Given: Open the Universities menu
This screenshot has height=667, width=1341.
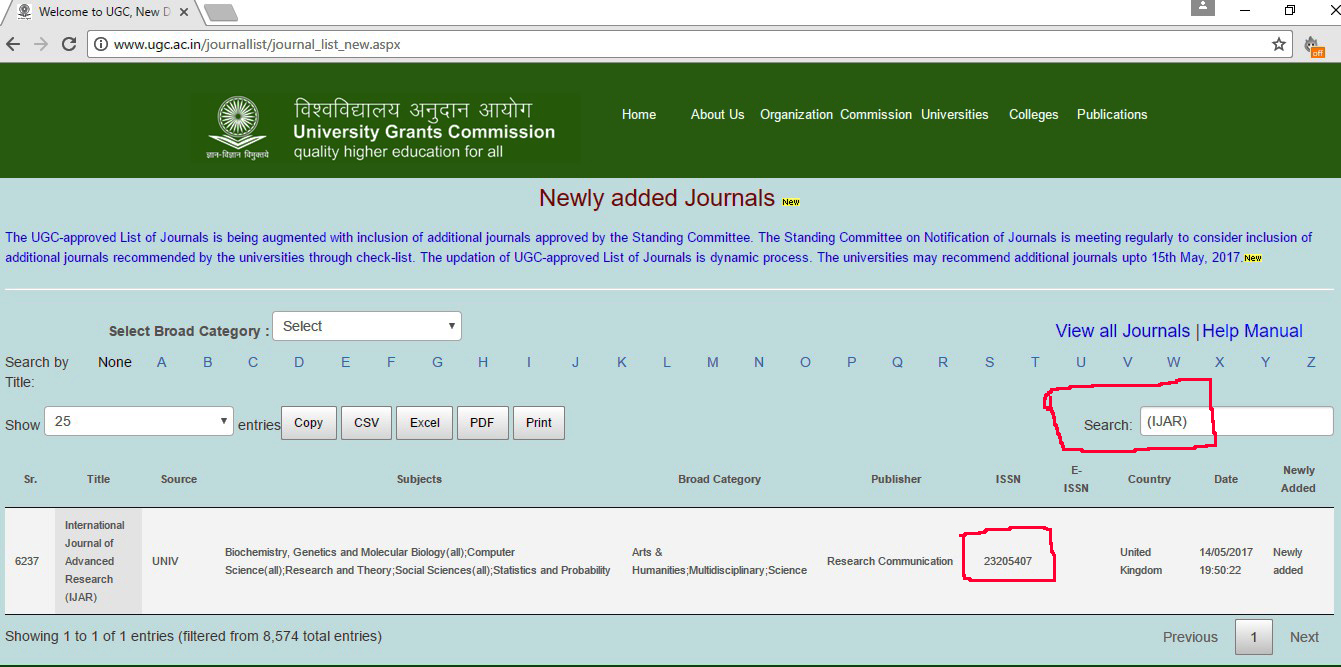Looking at the screenshot, I should coord(955,114).
